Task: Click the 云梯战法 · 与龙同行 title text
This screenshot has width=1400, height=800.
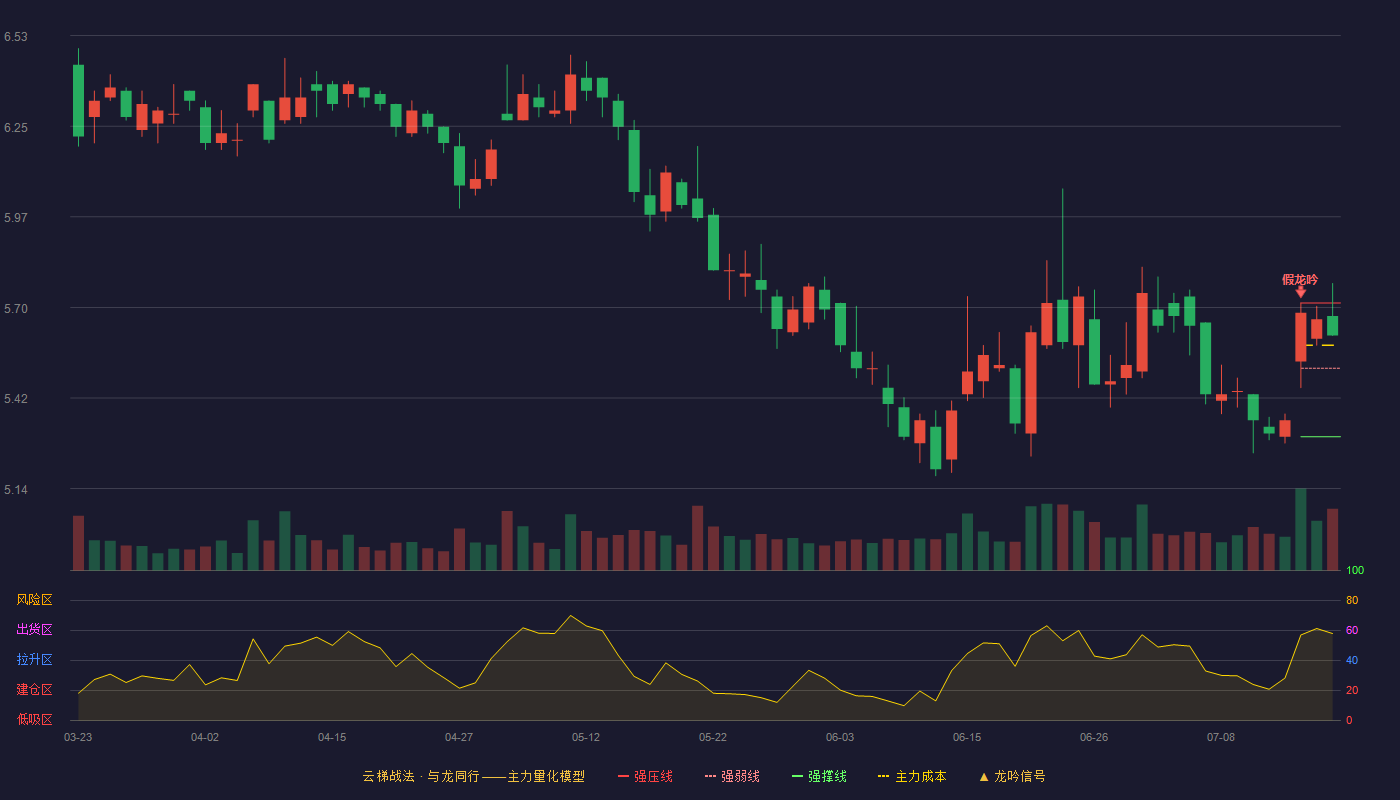Action: click(x=421, y=776)
